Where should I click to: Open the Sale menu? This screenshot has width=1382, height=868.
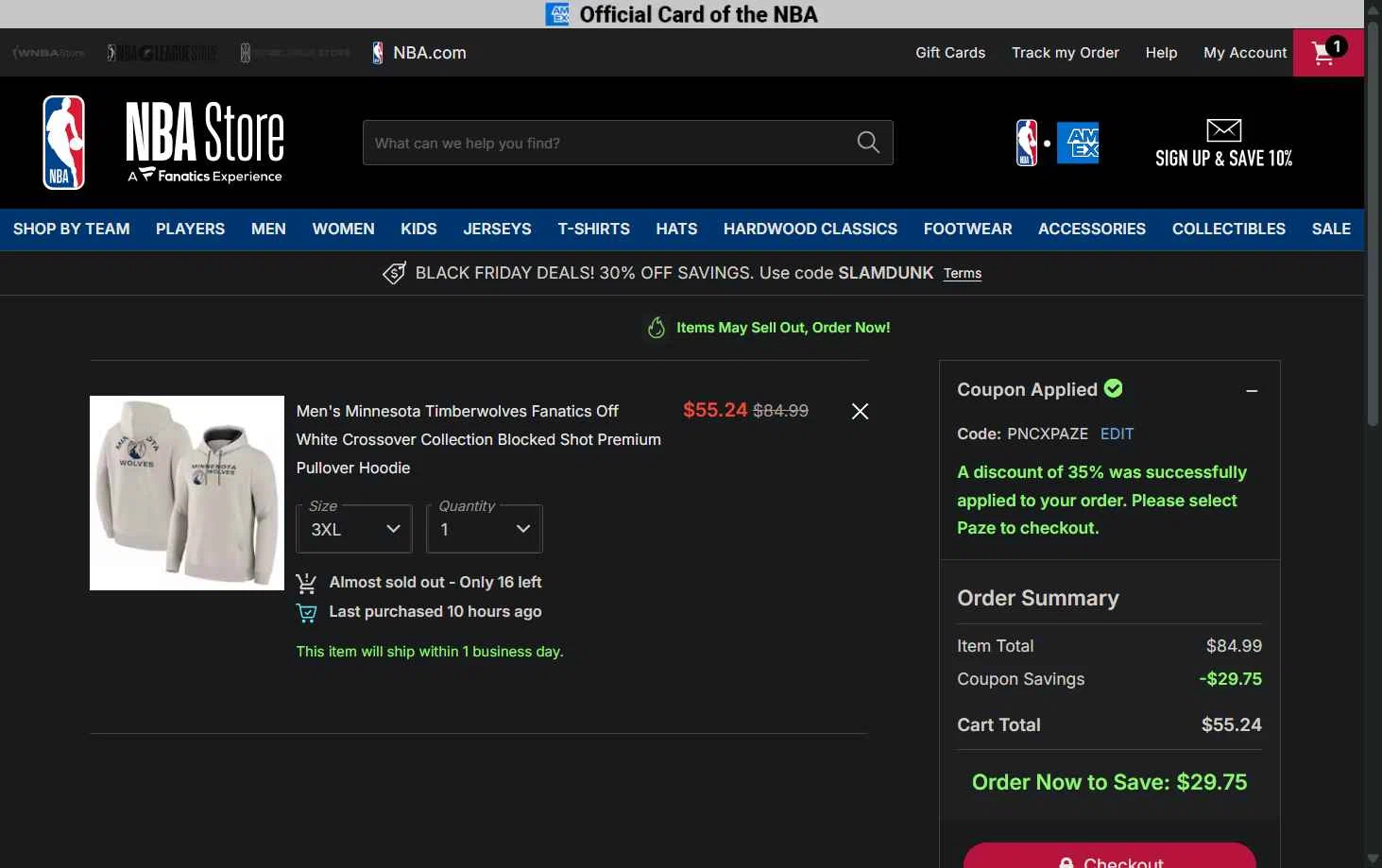[x=1331, y=229]
